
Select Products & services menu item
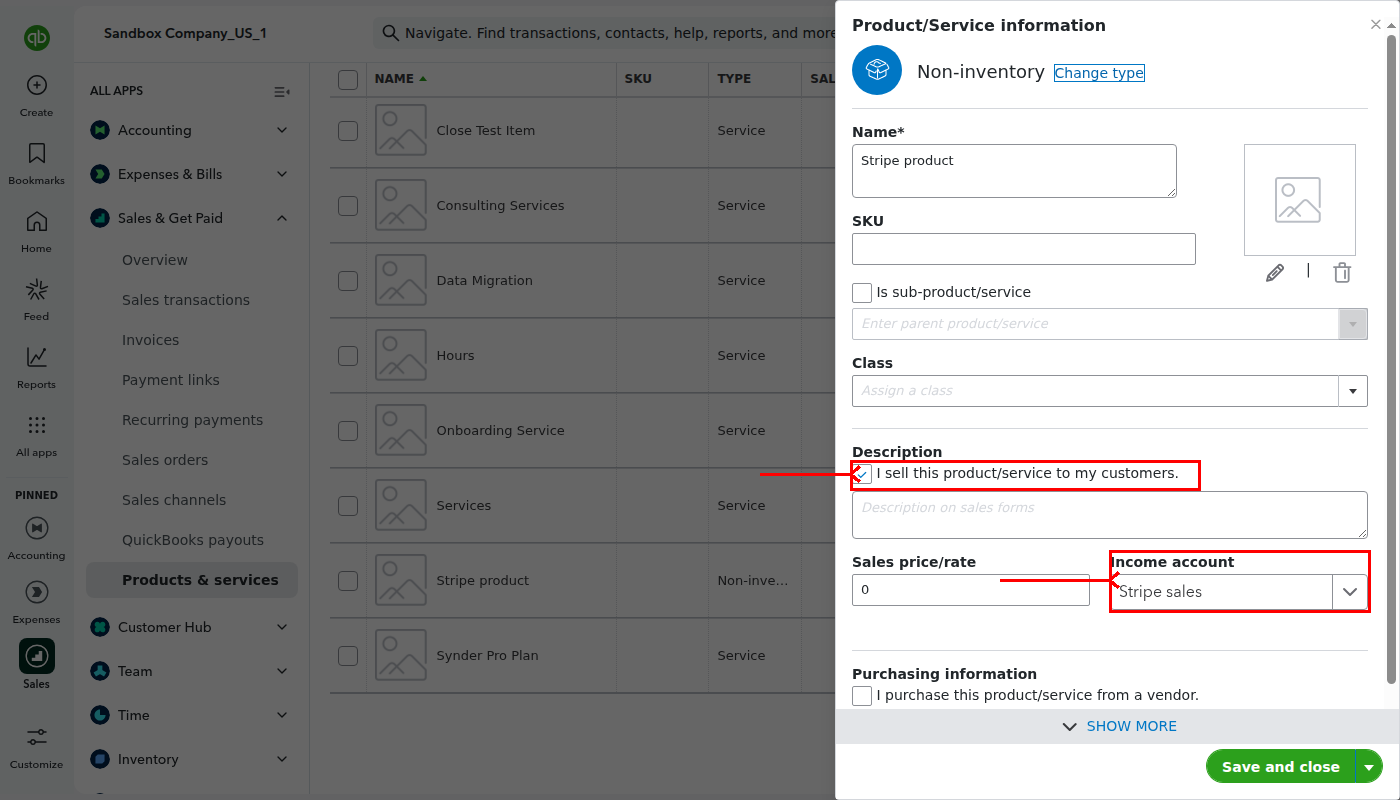pos(192,580)
